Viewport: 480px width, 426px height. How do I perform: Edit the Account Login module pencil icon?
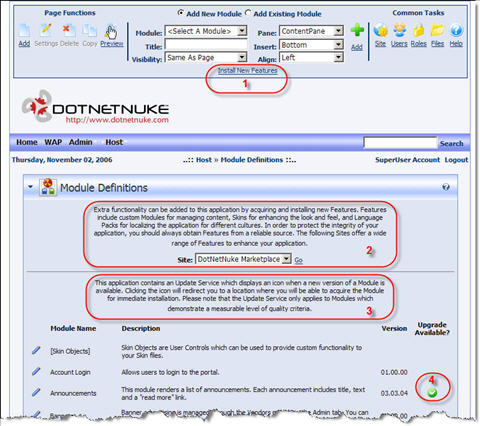coord(36,371)
